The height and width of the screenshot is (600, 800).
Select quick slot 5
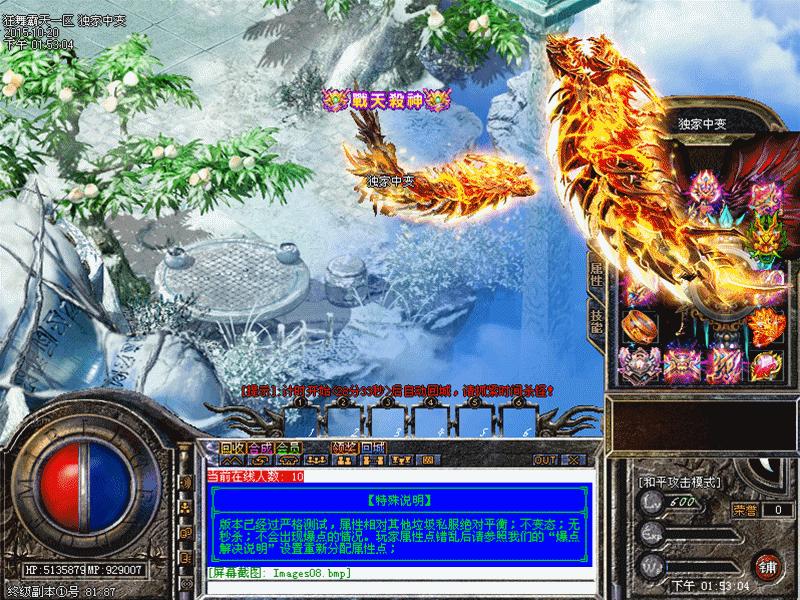pyautogui.click(x=475, y=421)
